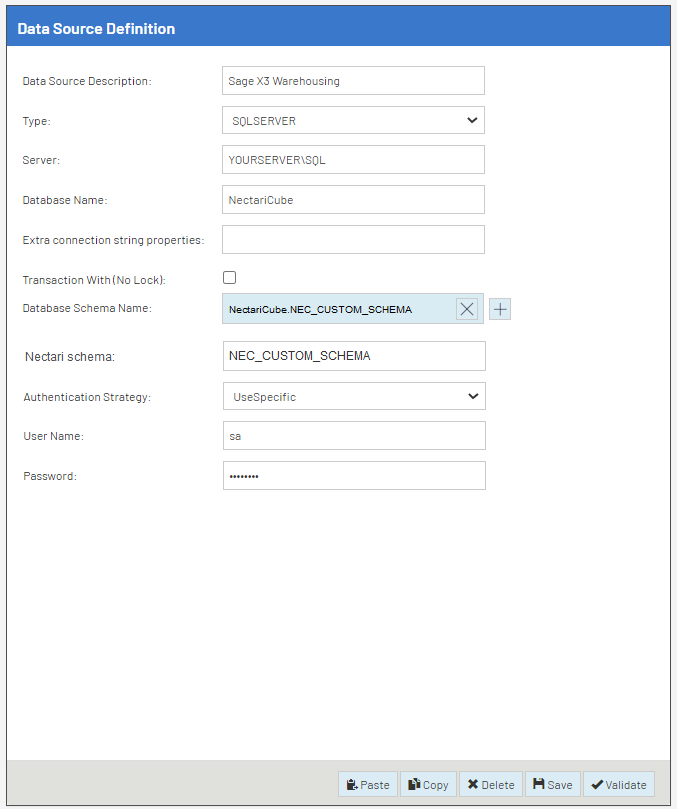Expand the Authentication Strategy dropdown

(353, 396)
